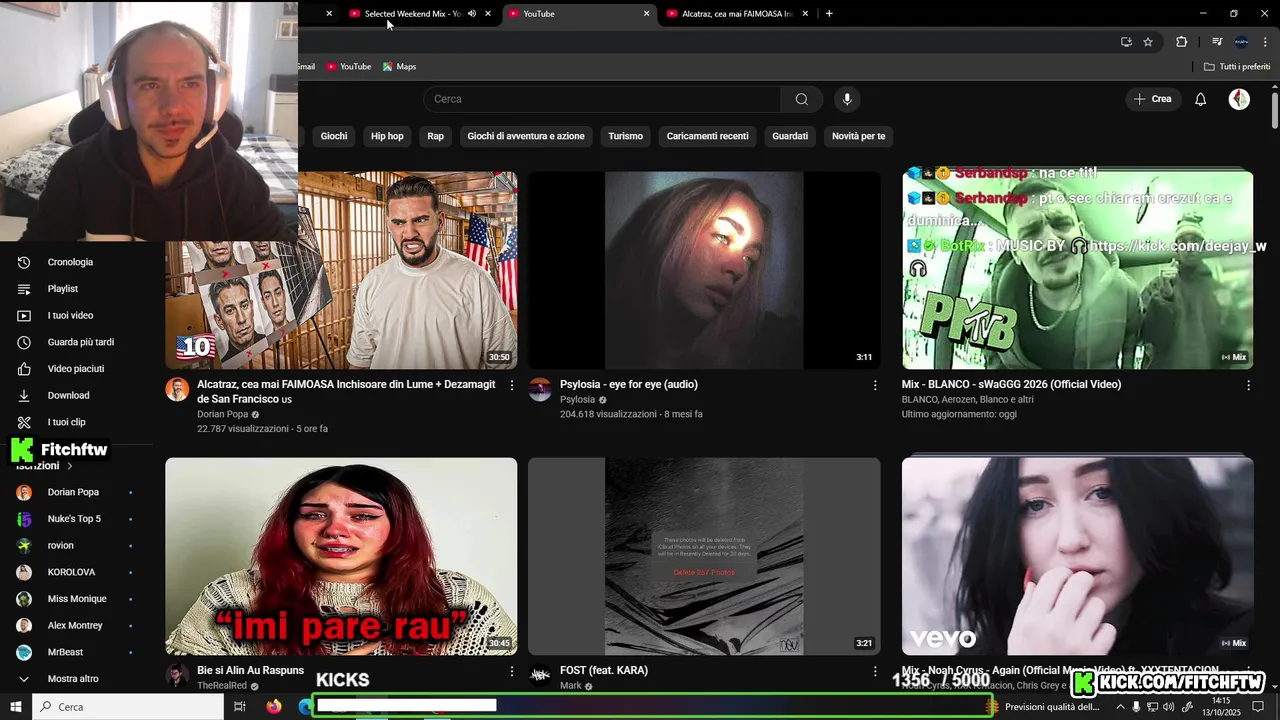This screenshot has height=720, width=1280.
Task: Open options menu for Alcatraz video
Action: (512, 385)
